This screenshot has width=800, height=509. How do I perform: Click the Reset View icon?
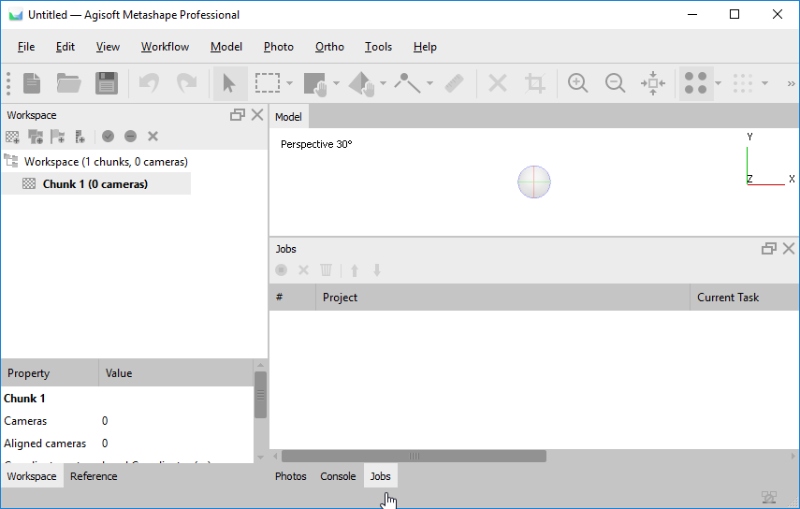tap(652, 83)
